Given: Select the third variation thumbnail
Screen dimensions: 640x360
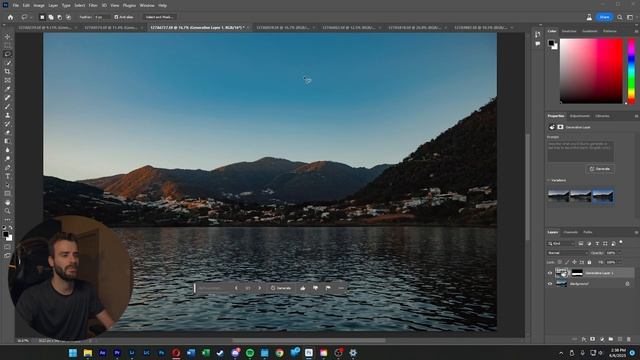Looking at the screenshot, I should (x=603, y=196).
